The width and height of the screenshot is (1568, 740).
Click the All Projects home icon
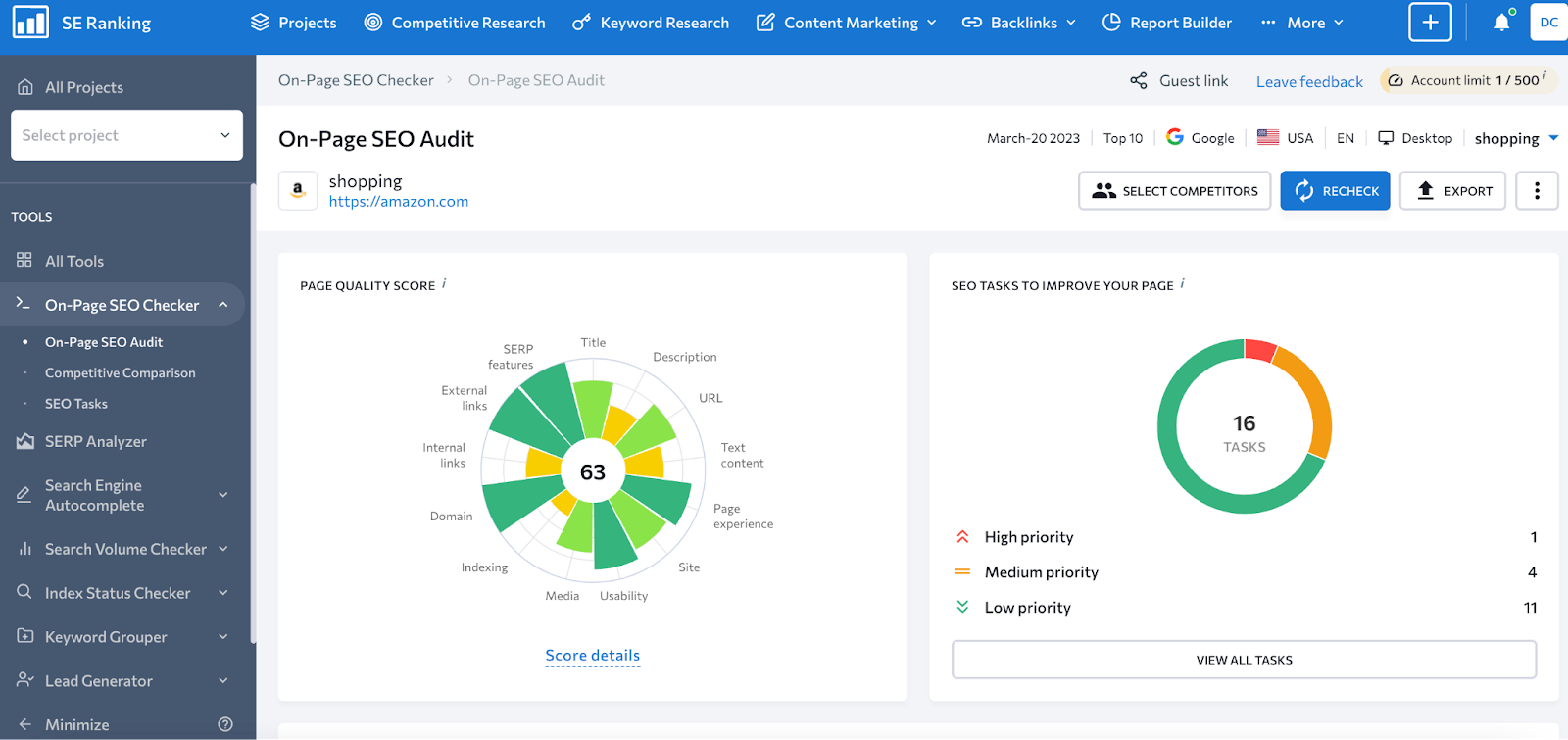tap(25, 87)
